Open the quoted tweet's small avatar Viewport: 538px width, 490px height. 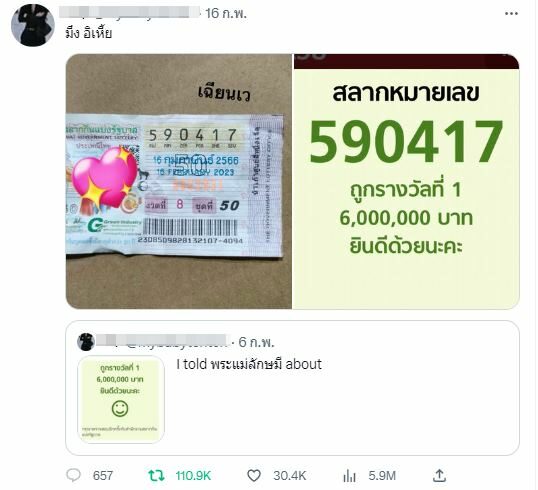pos(86,342)
